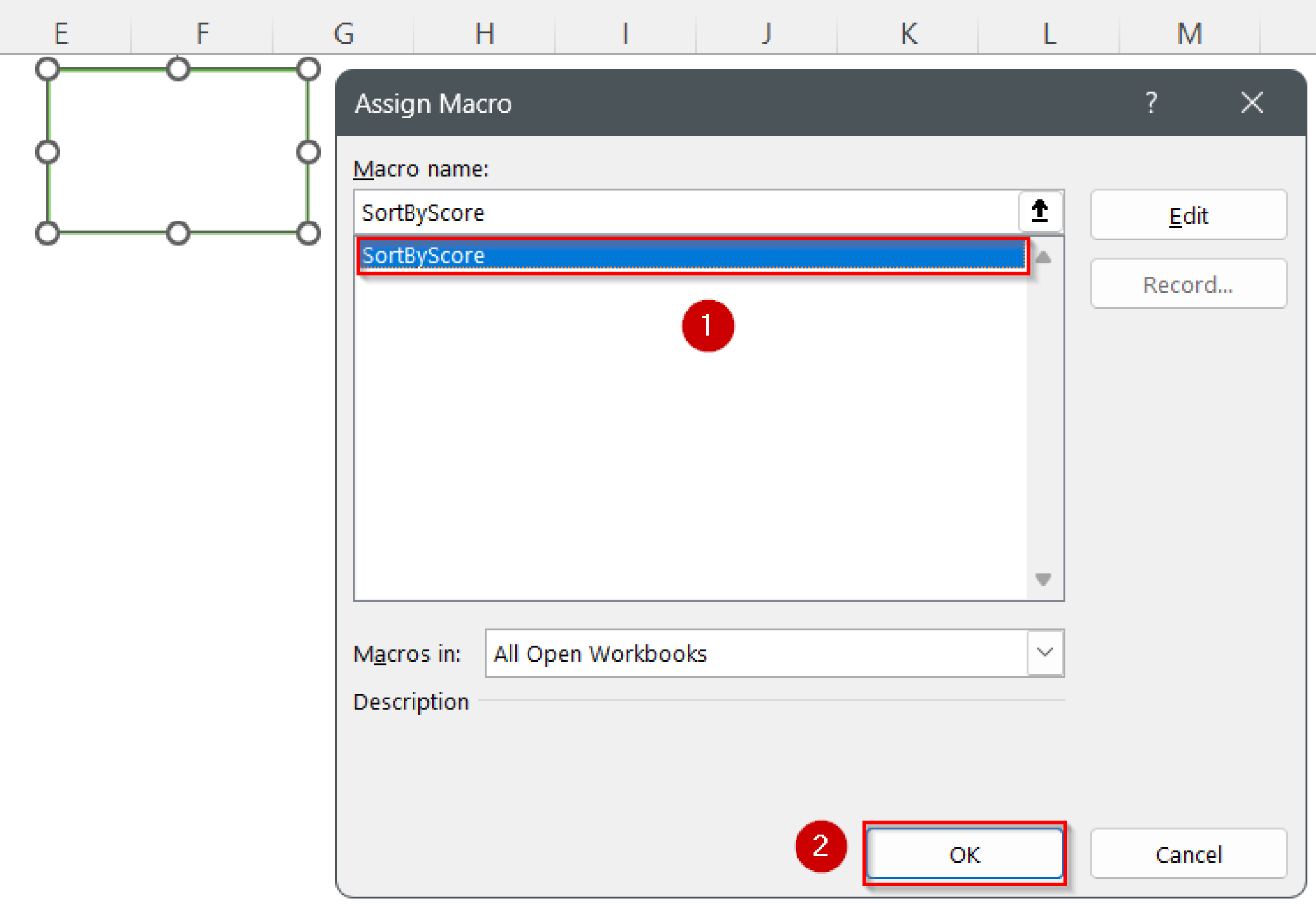The image size is (1316, 909).
Task: Select the top-middle shape resize handle
Action: 178,69
